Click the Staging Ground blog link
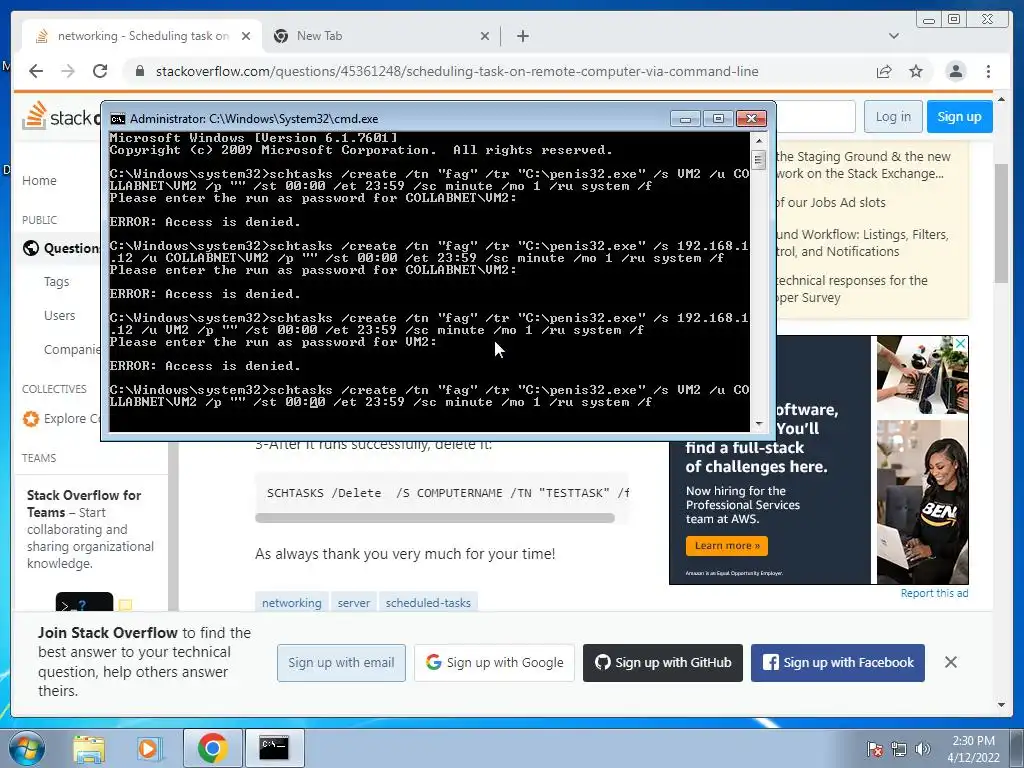 click(x=862, y=165)
